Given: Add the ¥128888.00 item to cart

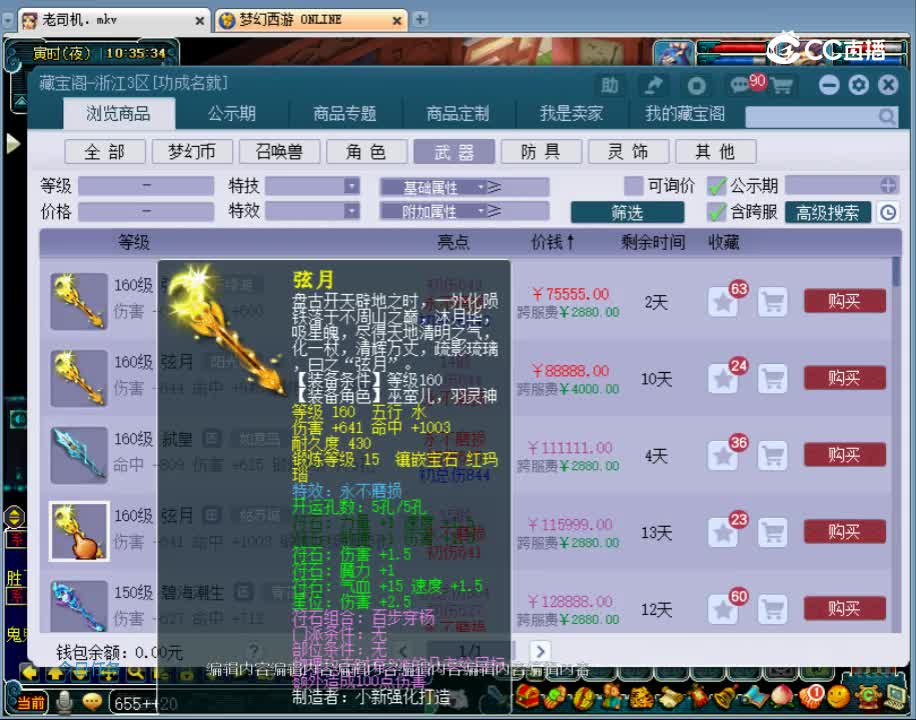Looking at the screenshot, I should (772, 610).
